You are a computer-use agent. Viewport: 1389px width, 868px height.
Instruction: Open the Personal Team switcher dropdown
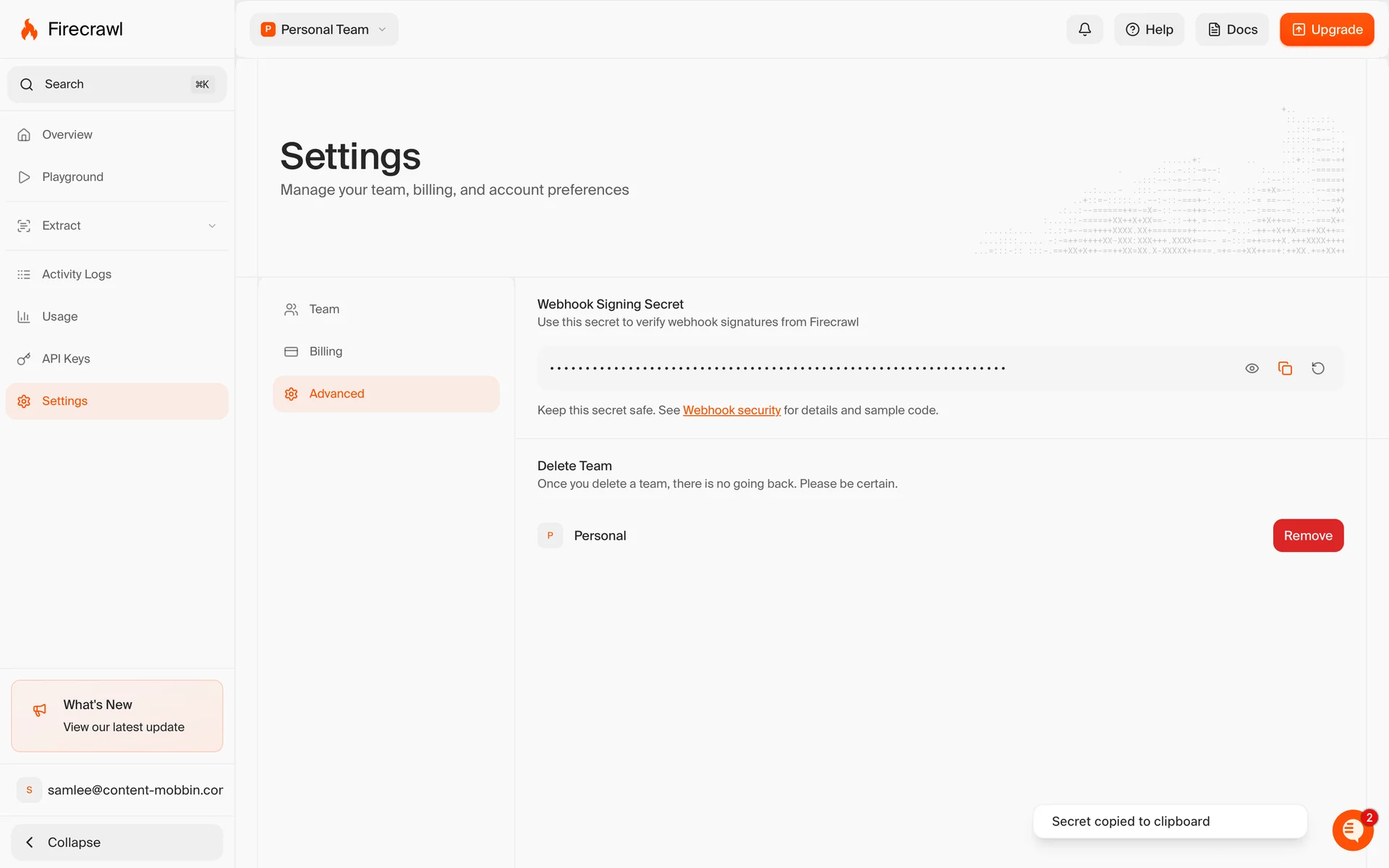[x=324, y=30]
